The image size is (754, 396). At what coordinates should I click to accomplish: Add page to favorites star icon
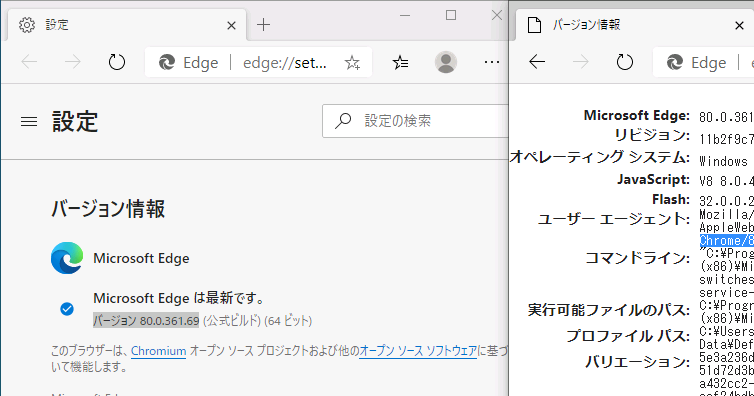pos(352,63)
